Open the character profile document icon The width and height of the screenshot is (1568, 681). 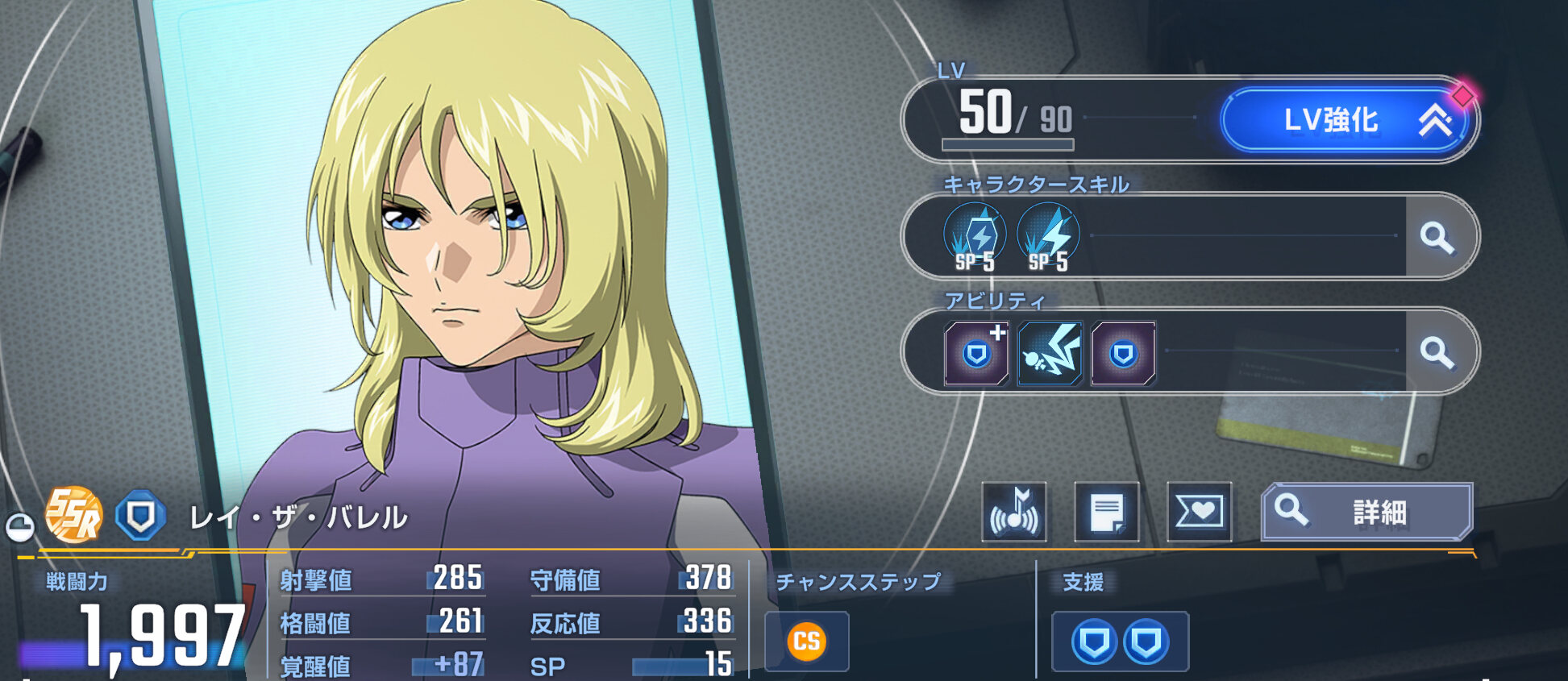tap(1107, 512)
